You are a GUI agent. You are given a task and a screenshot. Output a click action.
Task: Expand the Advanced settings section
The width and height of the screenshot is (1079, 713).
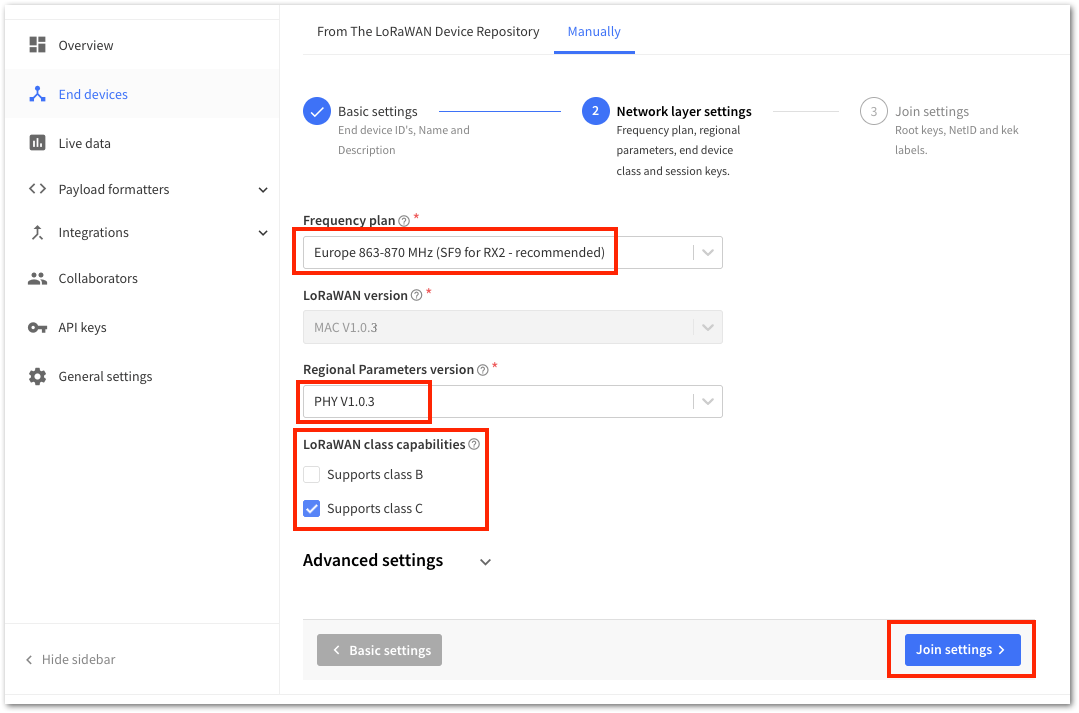[485, 562]
